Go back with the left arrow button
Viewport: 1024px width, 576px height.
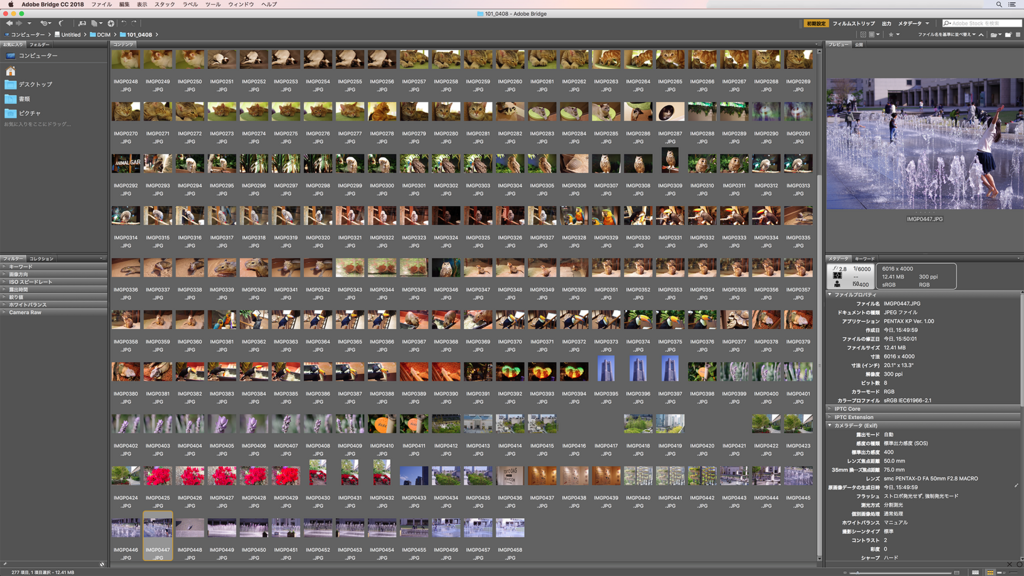tap(9, 24)
